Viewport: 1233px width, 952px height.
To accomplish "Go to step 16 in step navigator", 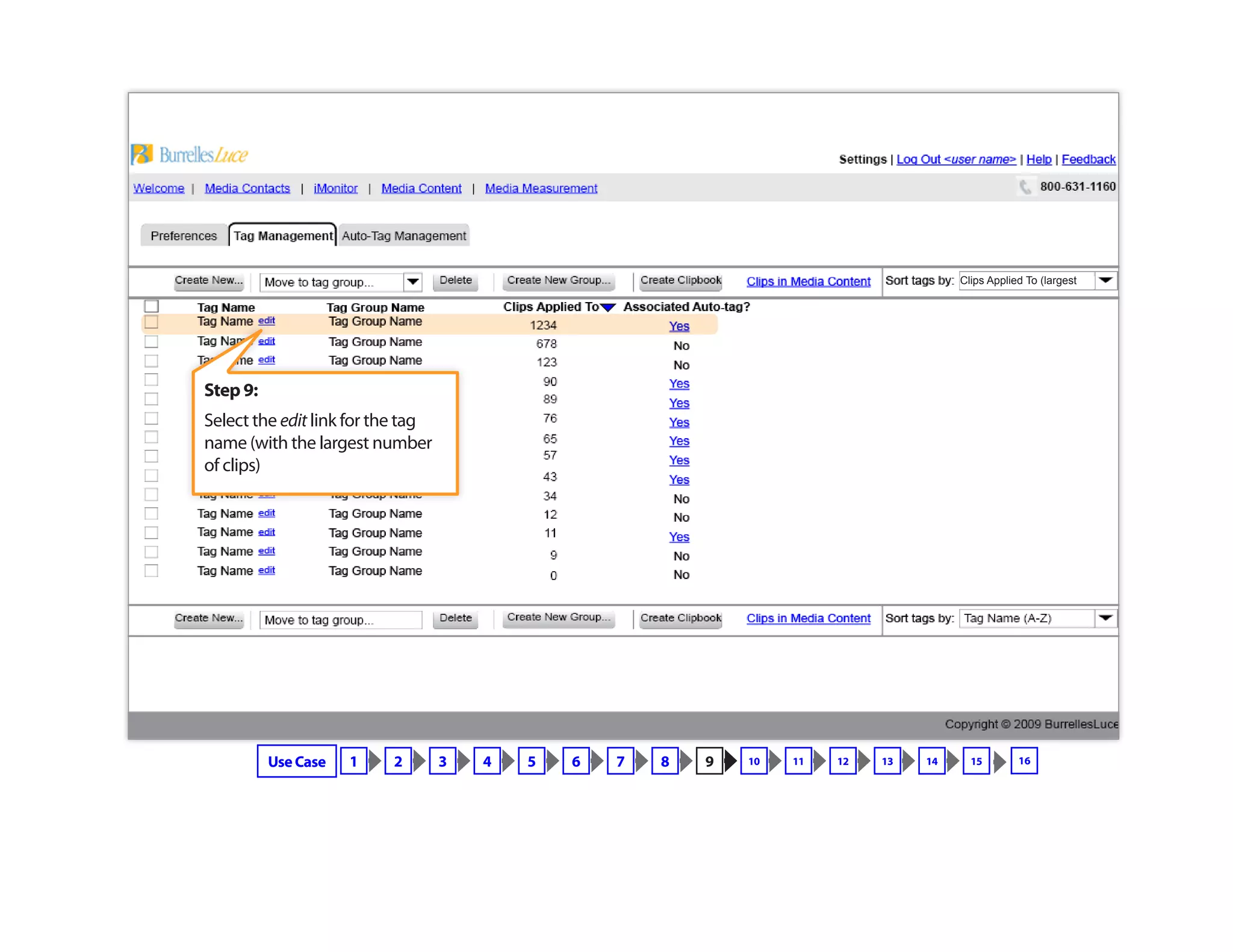I will tap(1024, 761).
